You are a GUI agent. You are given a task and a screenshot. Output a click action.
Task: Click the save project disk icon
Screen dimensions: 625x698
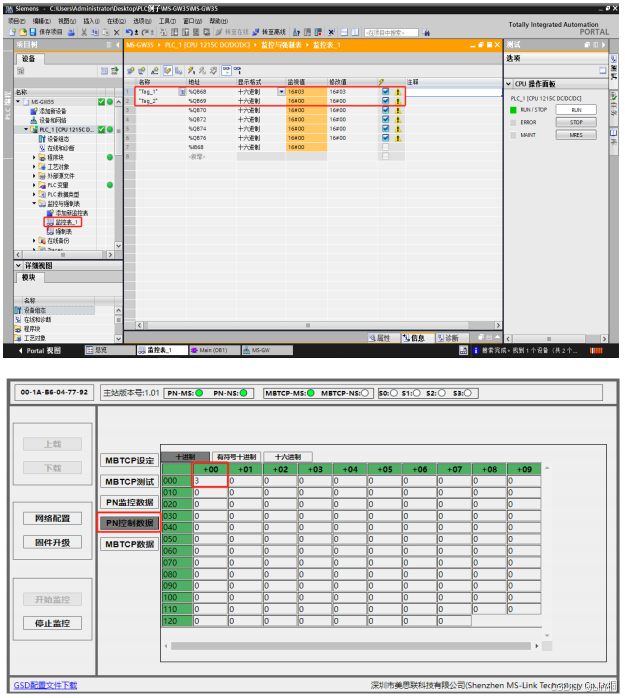pyautogui.click(x=32, y=32)
